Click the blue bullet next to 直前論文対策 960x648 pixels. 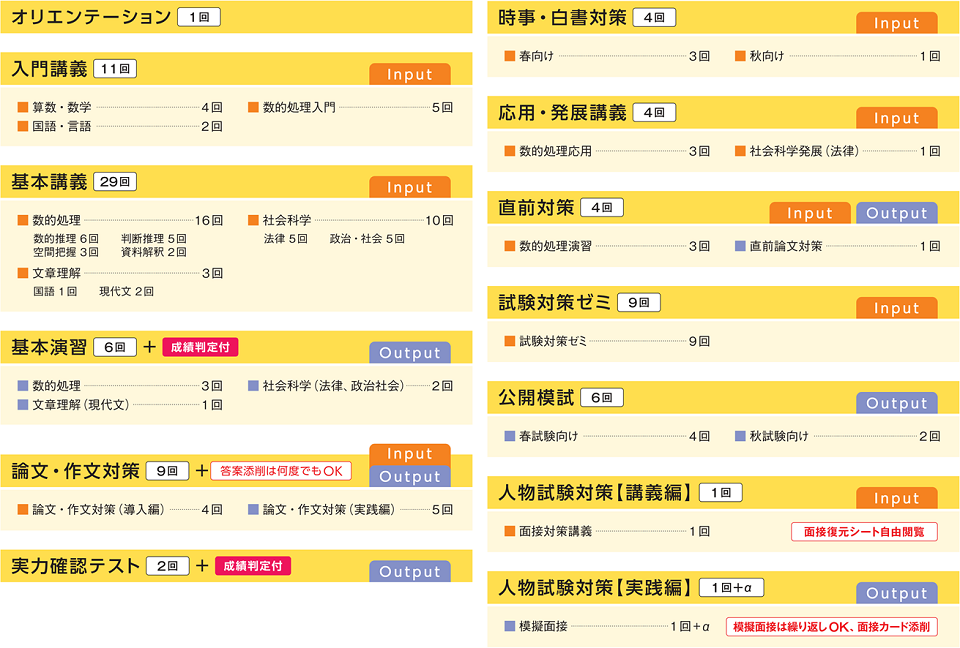tap(740, 246)
